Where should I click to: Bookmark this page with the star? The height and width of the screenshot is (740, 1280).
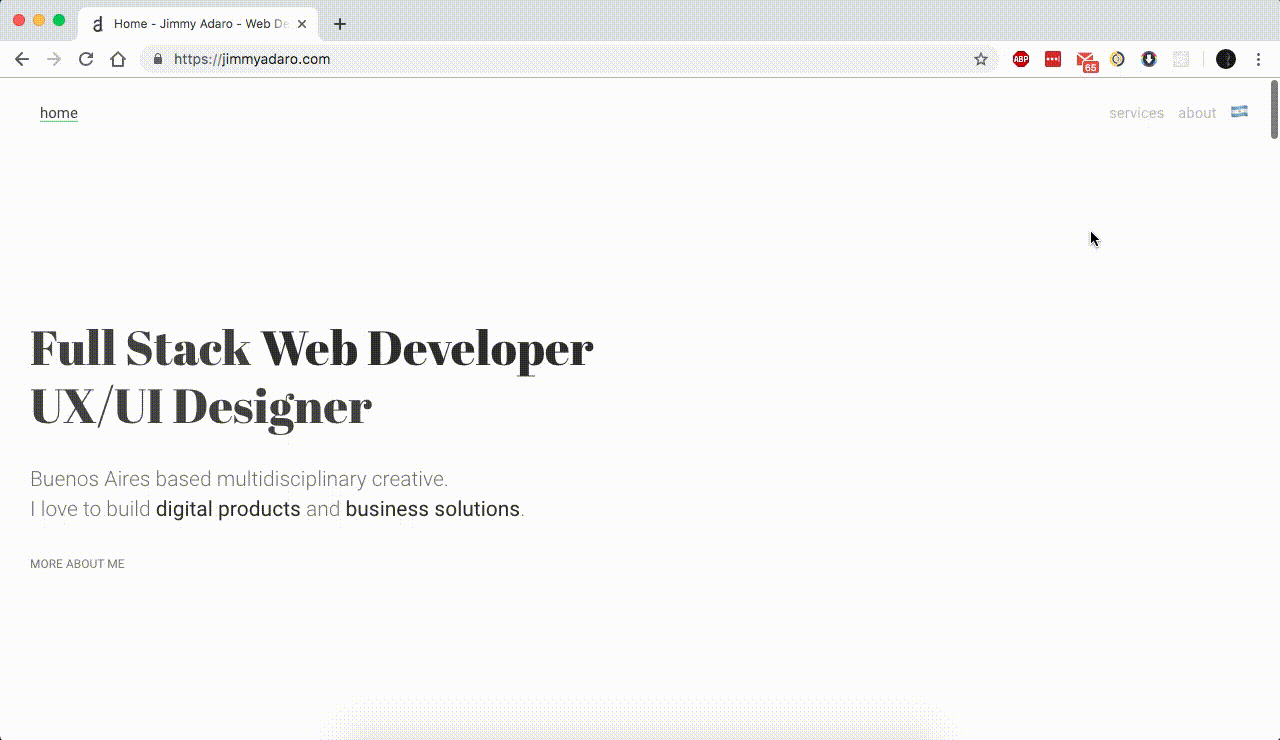pyautogui.click(x=980, y=59)
